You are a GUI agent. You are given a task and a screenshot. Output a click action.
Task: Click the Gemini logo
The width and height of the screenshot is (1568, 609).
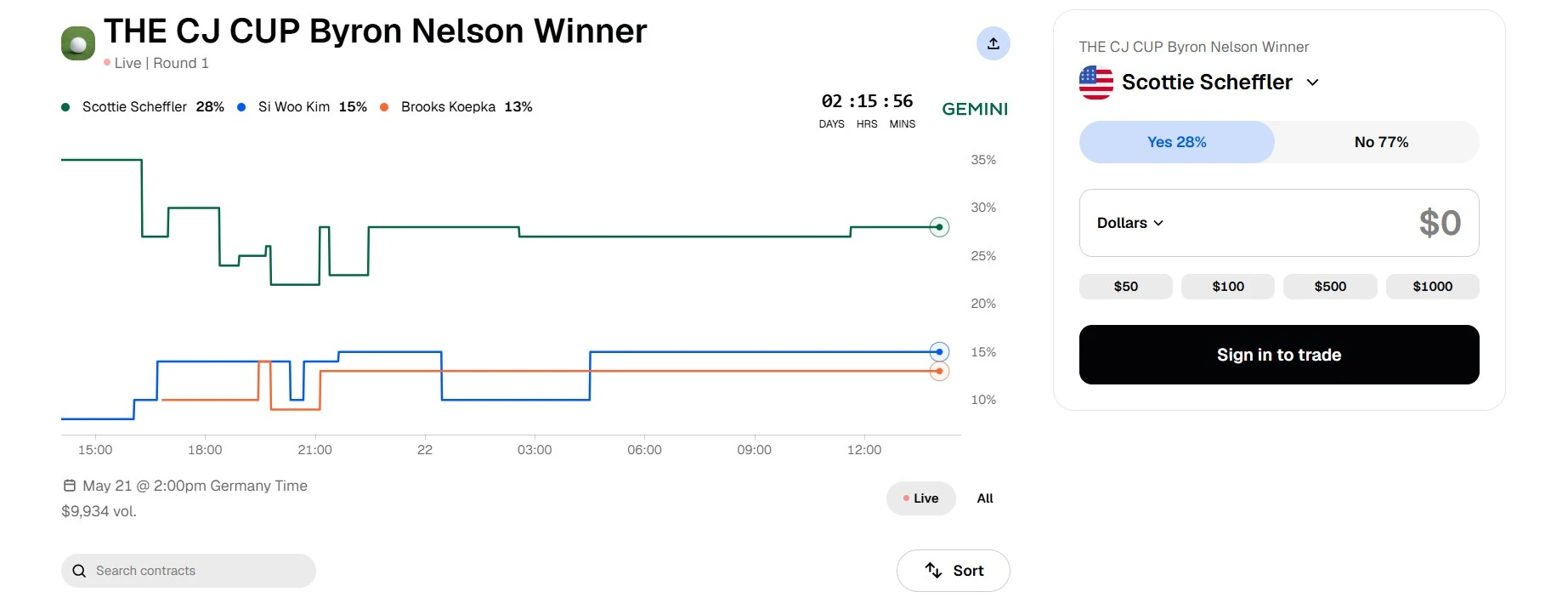pos(975,109)
